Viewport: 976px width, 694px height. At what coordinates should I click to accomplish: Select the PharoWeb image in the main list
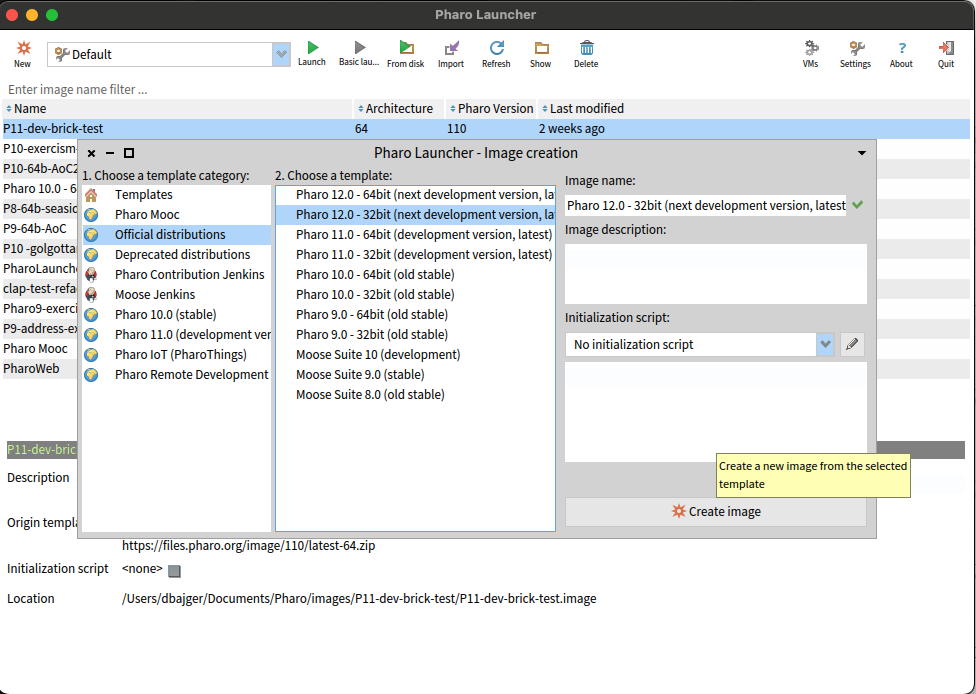coord(40,368)
